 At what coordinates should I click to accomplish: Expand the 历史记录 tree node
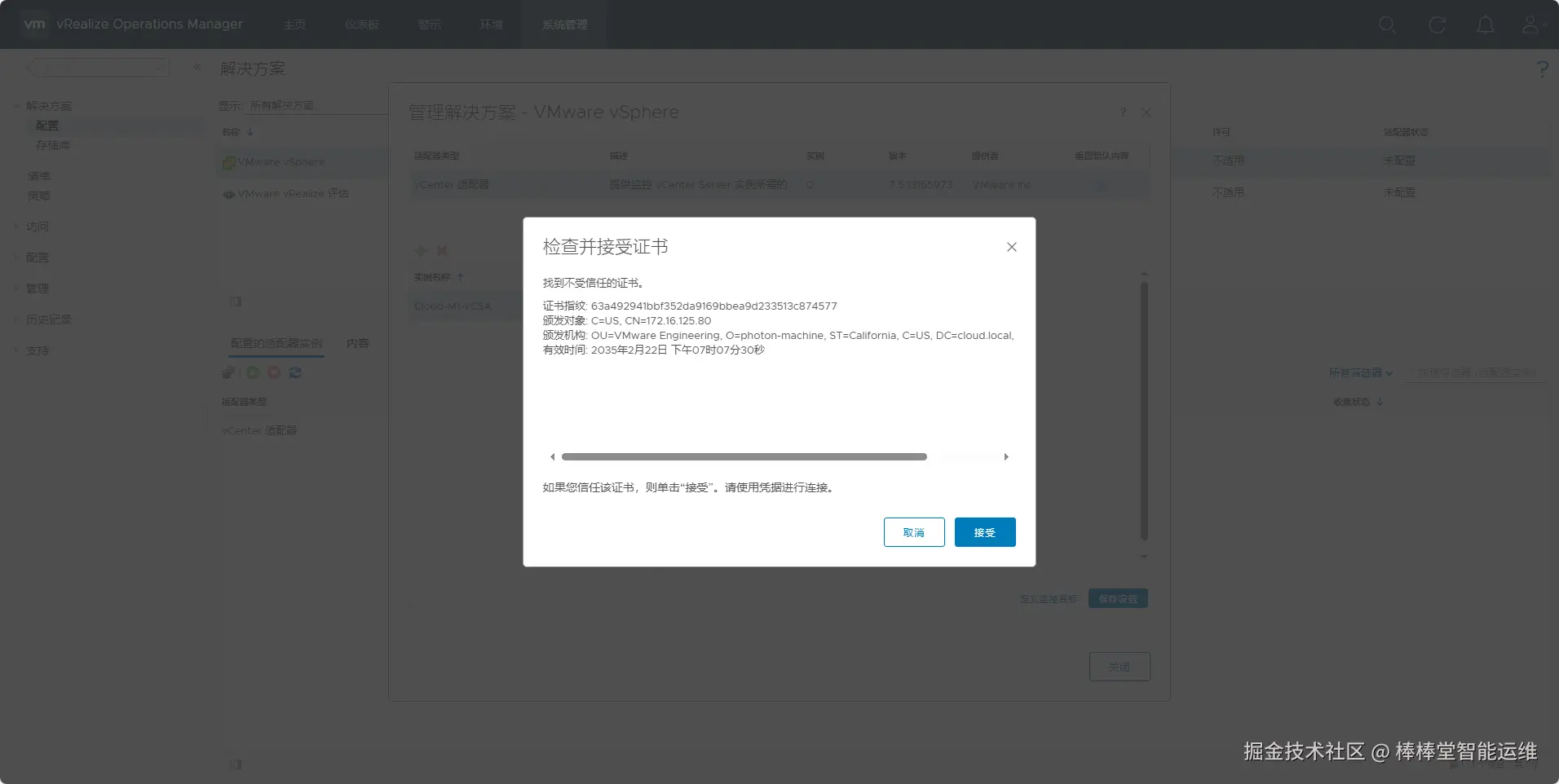tap(16, 319)
